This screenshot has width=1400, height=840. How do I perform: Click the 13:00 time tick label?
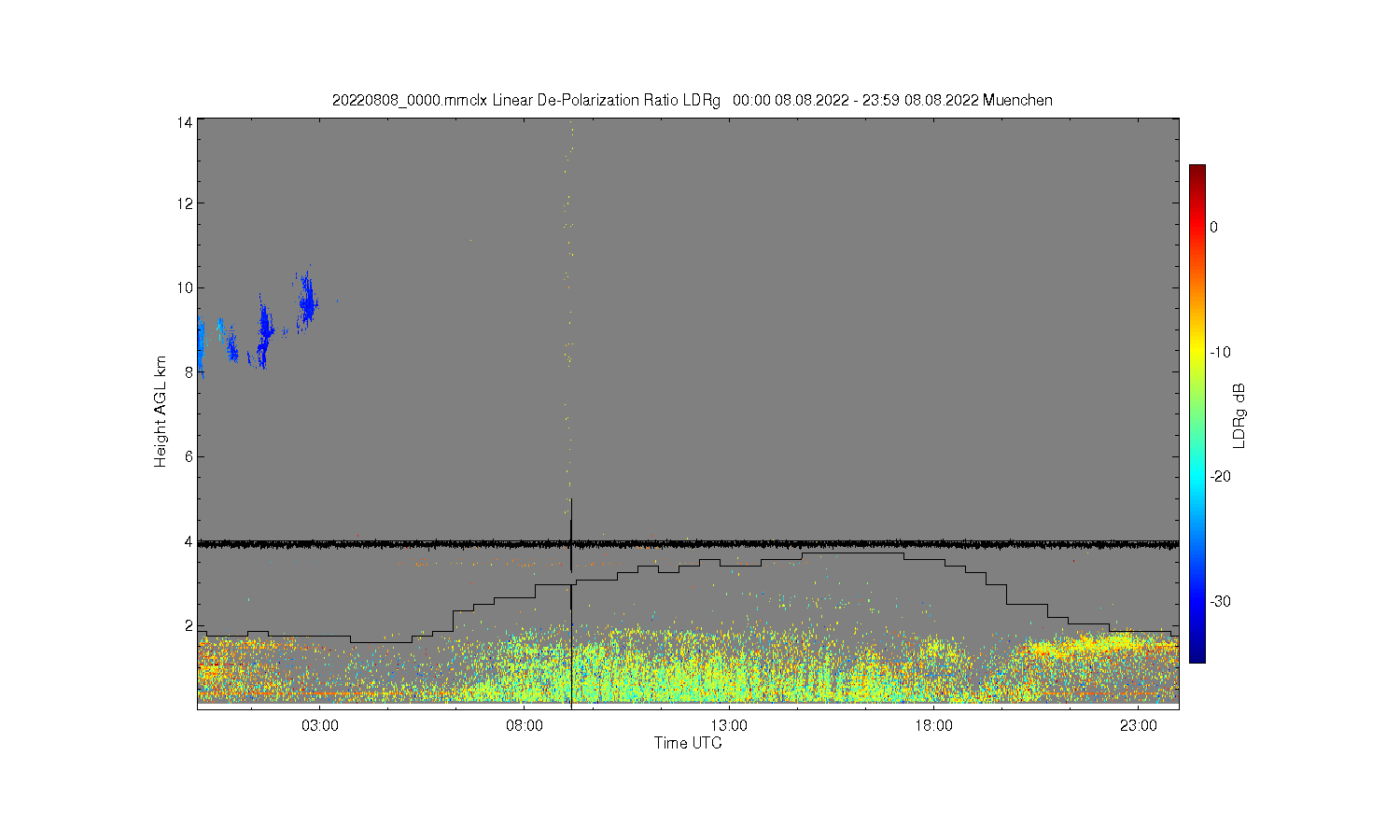click(x=729, y=725)
